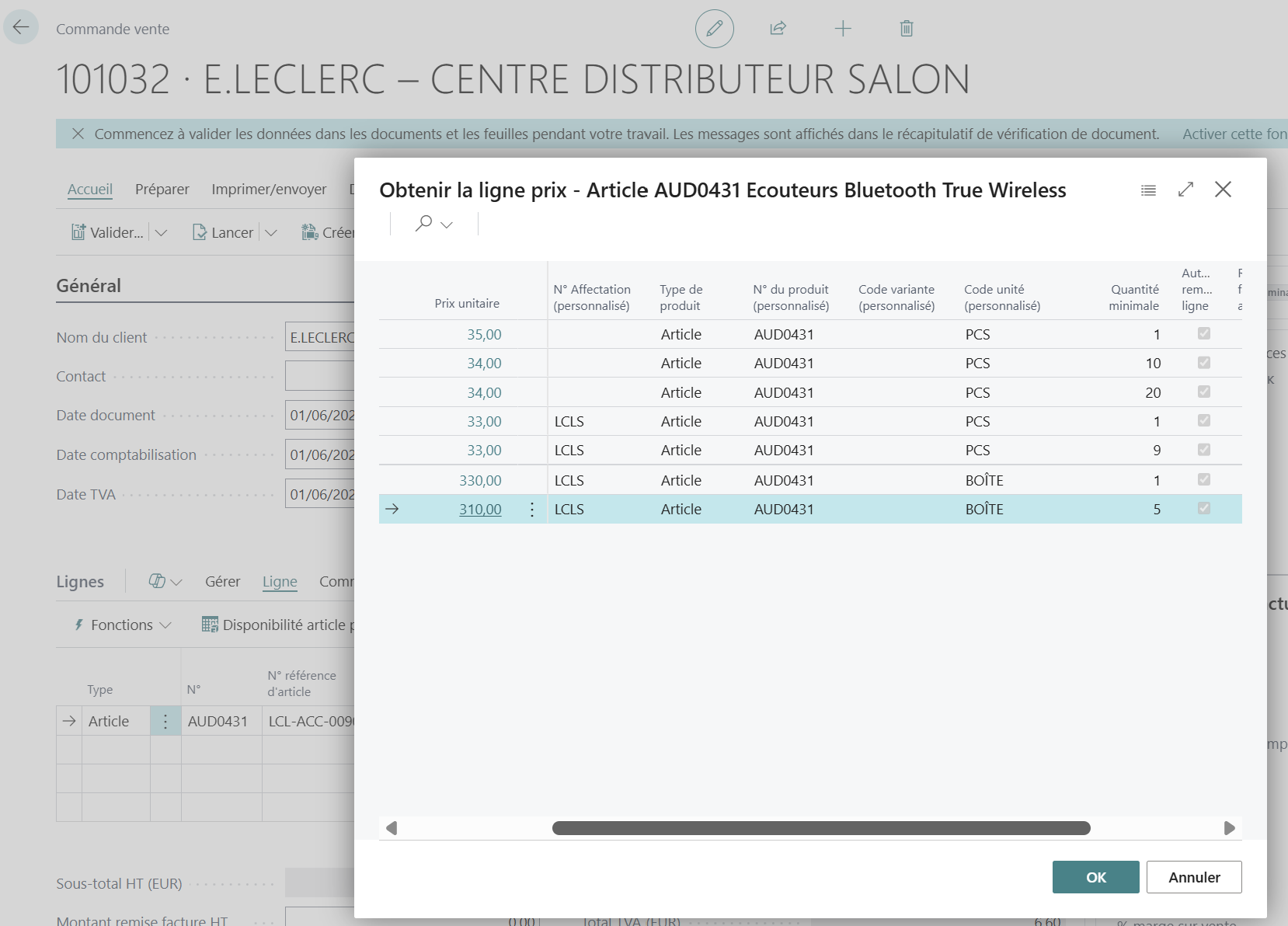Open the 330,00 unit price link

pyautogui.click(x=480, y=480)
